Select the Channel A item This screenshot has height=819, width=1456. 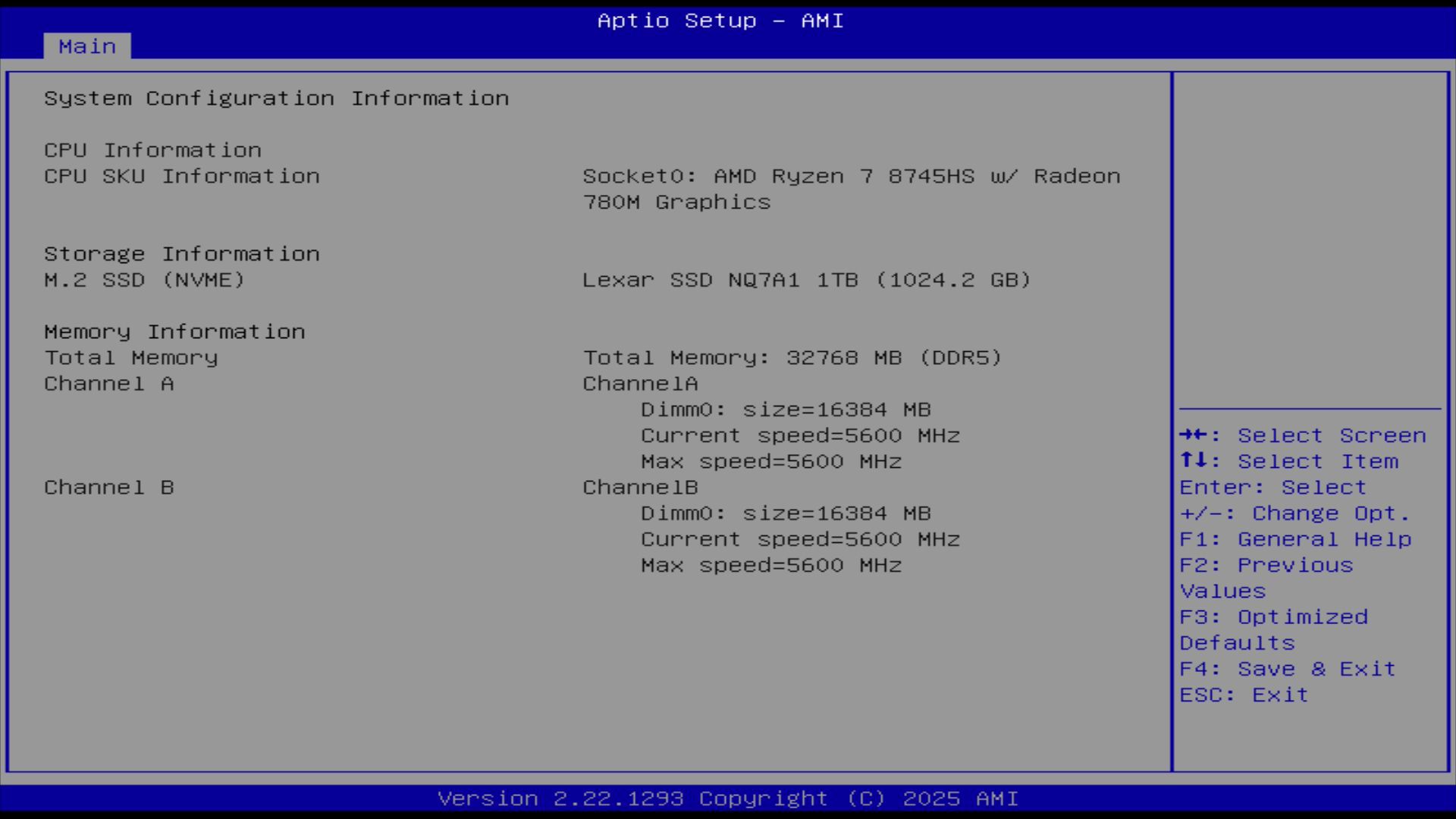pyautogui.click(x=109, y=384)
